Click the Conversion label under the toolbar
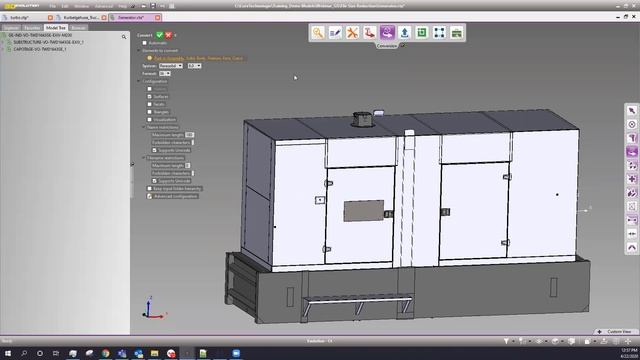This screenshot has width=640, height=360. [x=387, y=46]
